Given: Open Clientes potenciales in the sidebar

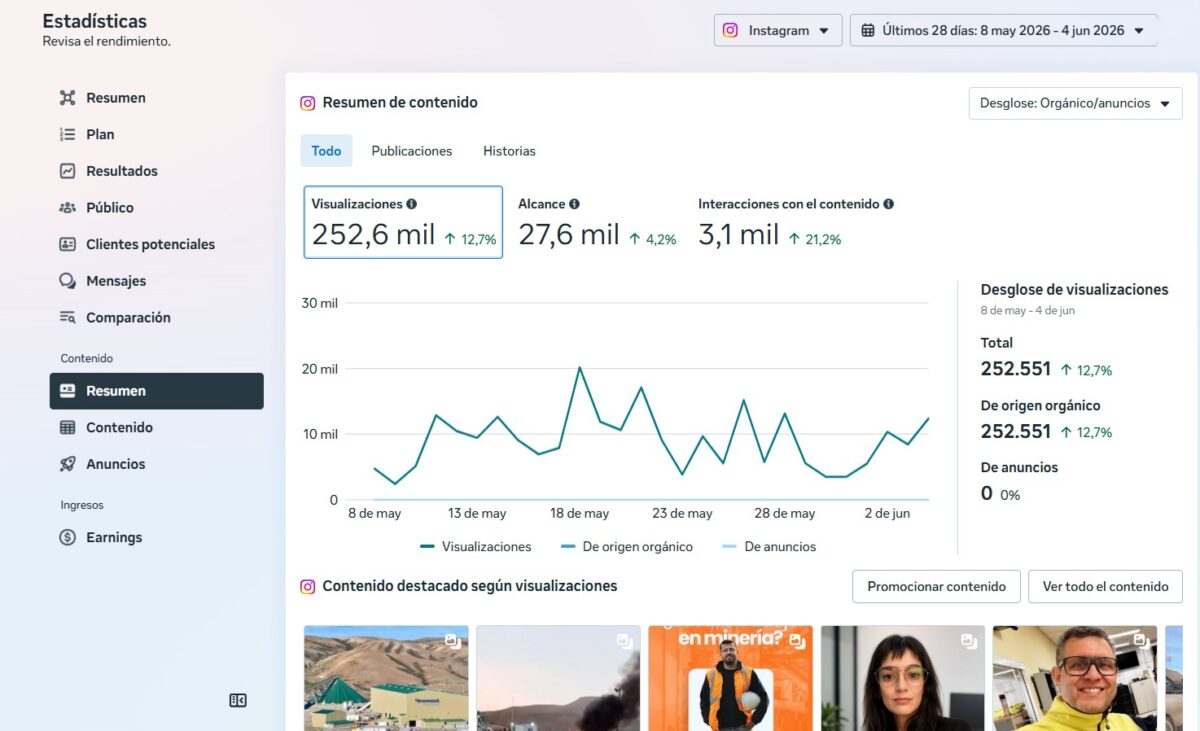Looking at the screenshot, I should (157, 244).
